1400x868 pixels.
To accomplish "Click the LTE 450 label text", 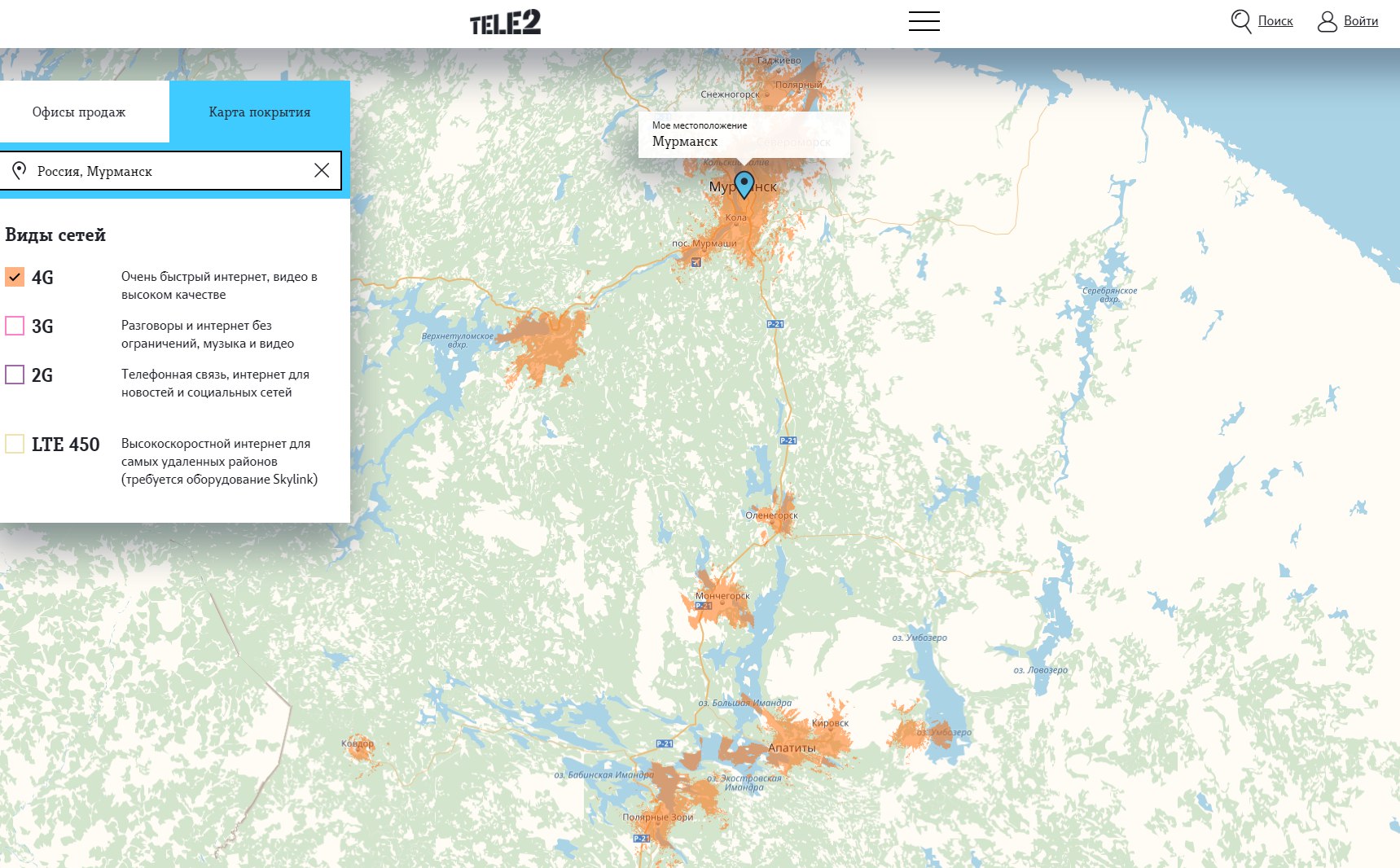I will [66, 445].
